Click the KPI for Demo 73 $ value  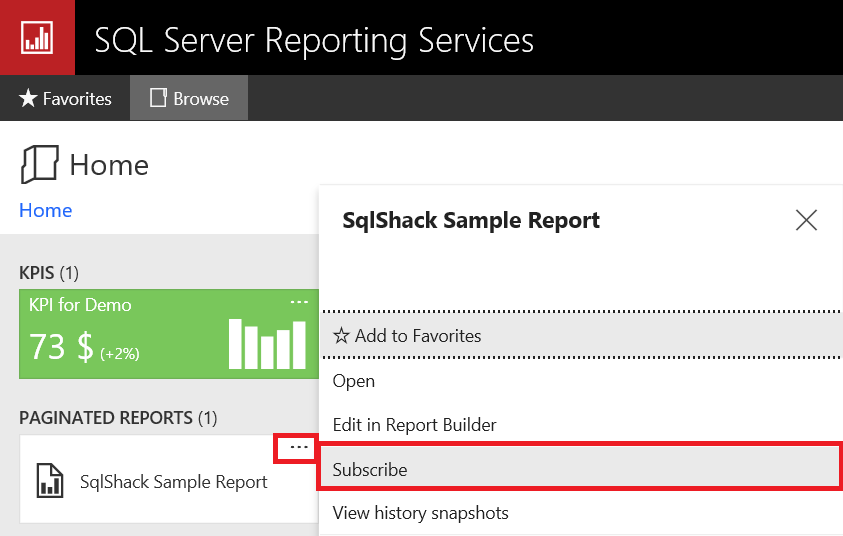pyautogui.click(x=61, y=346)
